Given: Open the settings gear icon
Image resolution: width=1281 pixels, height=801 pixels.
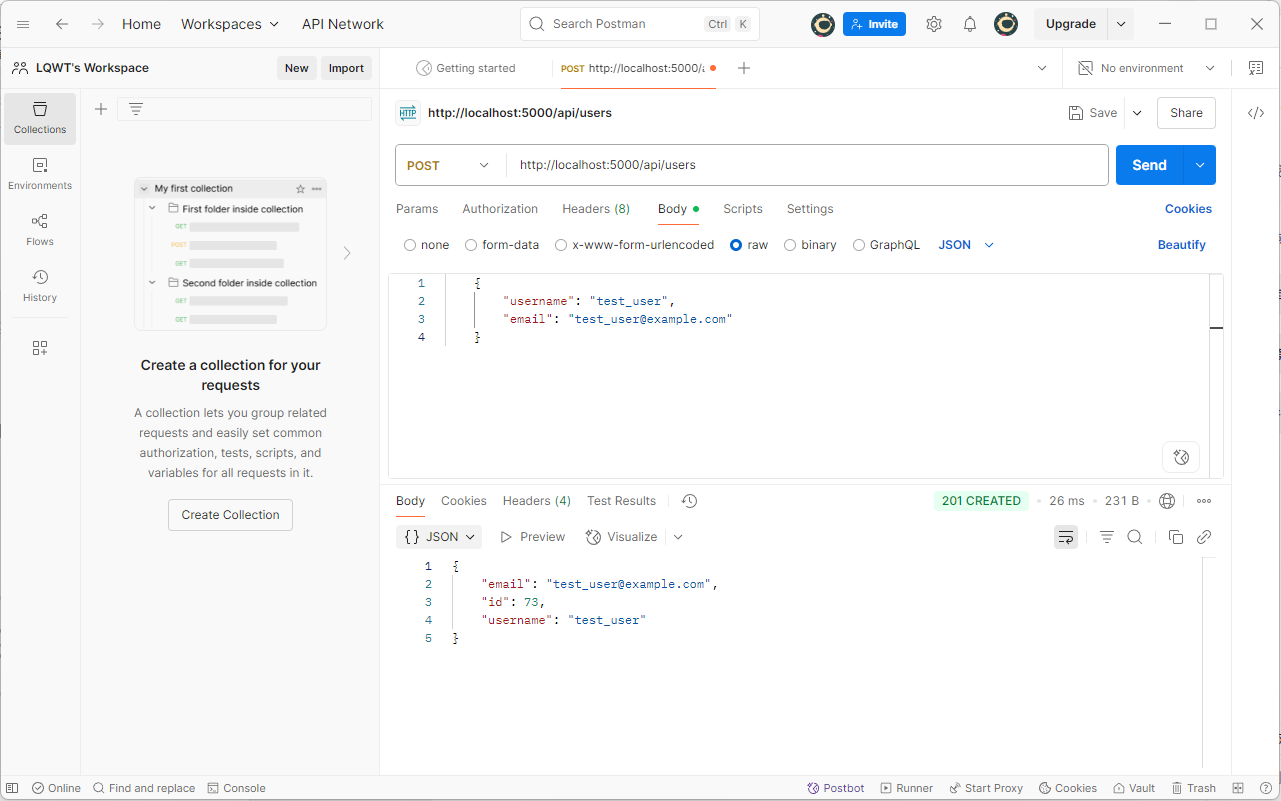Looking at the screenshot, I should (x=934, y=24).
